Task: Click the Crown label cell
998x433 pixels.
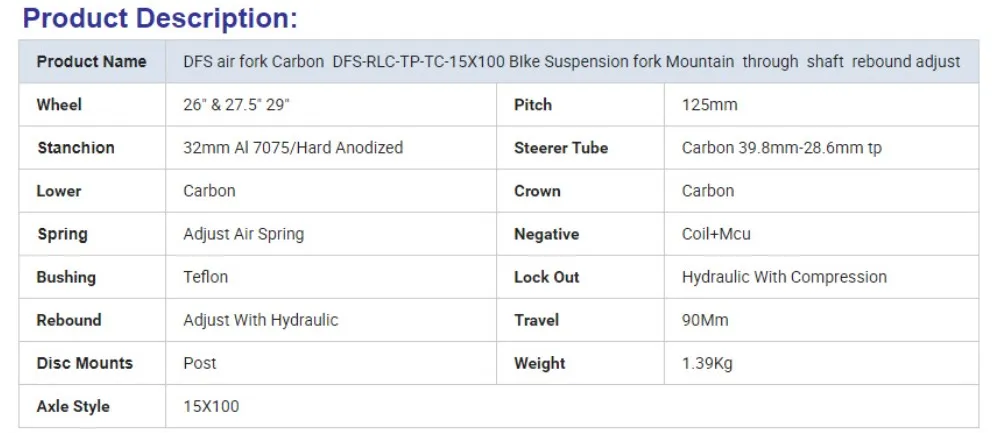Action: (537, 191)
